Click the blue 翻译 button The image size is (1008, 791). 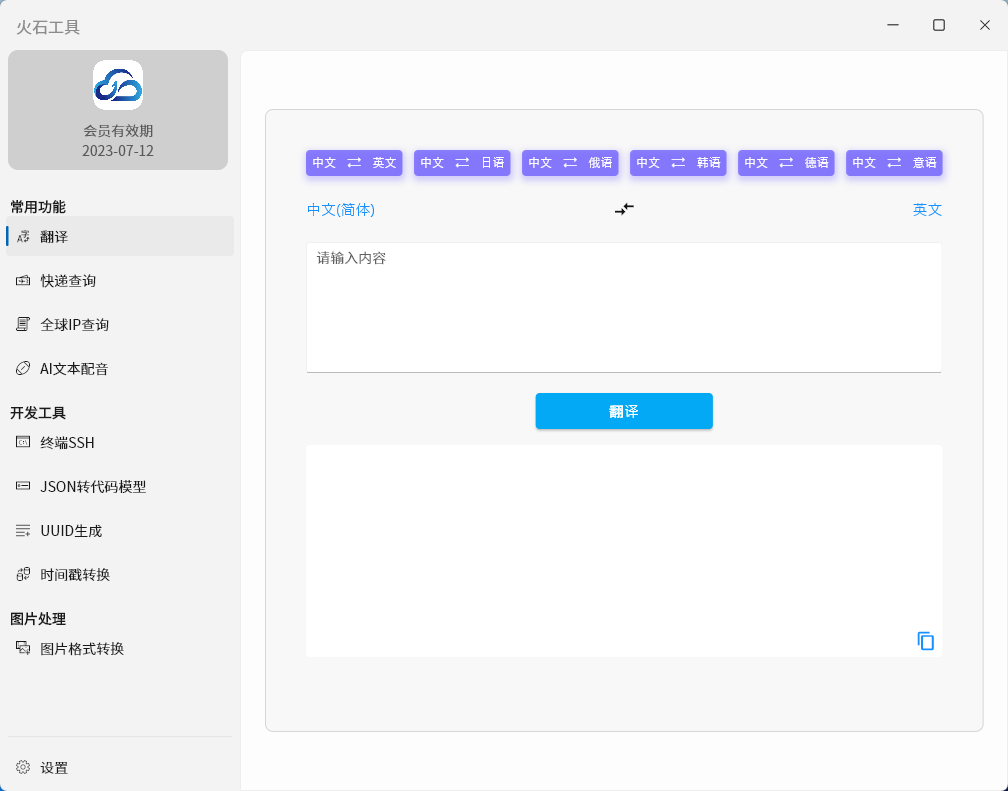pos(624,411)
